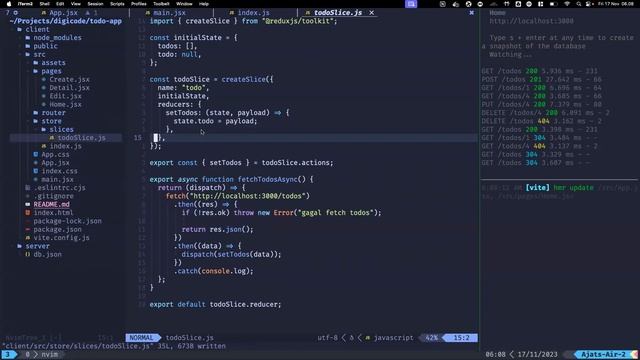Select todoSlice.js in file tree
The height and width of the screenshot is (360, 640).
(81, 138)
